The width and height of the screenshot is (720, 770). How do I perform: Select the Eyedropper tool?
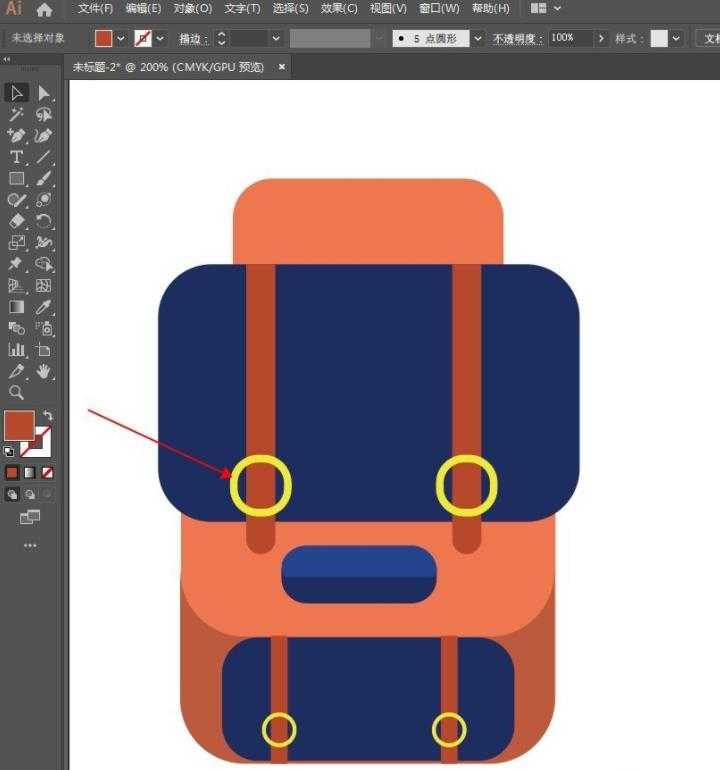pyautogui.click(x=44, y=307)
